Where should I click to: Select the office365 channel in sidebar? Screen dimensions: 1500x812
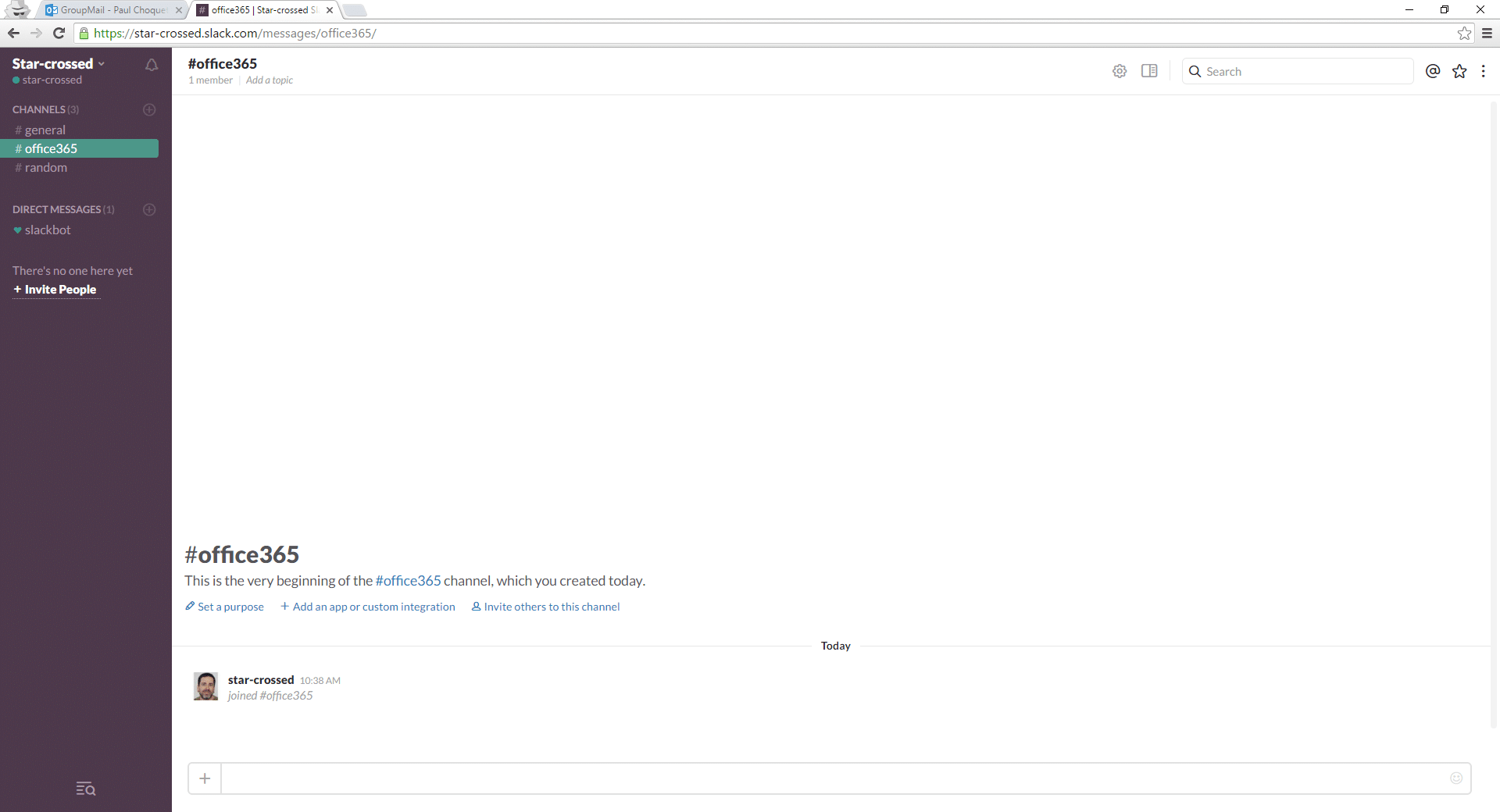(79, 148)
